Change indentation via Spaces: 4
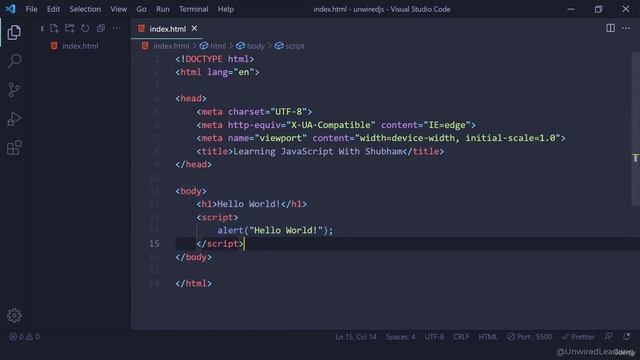Screen dimensions: 640x360 pos(400,337)
